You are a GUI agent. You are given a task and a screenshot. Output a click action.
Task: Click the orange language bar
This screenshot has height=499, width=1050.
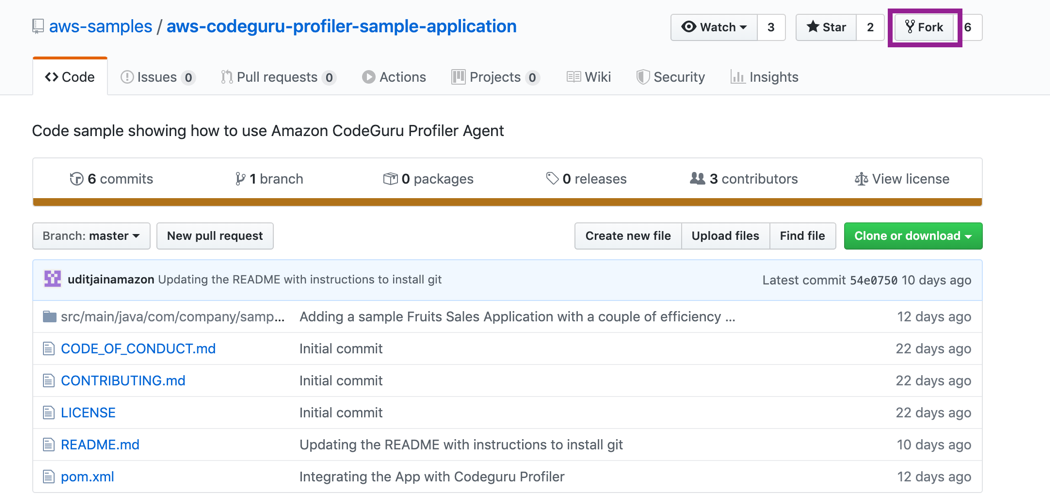(x=507, y=202)
